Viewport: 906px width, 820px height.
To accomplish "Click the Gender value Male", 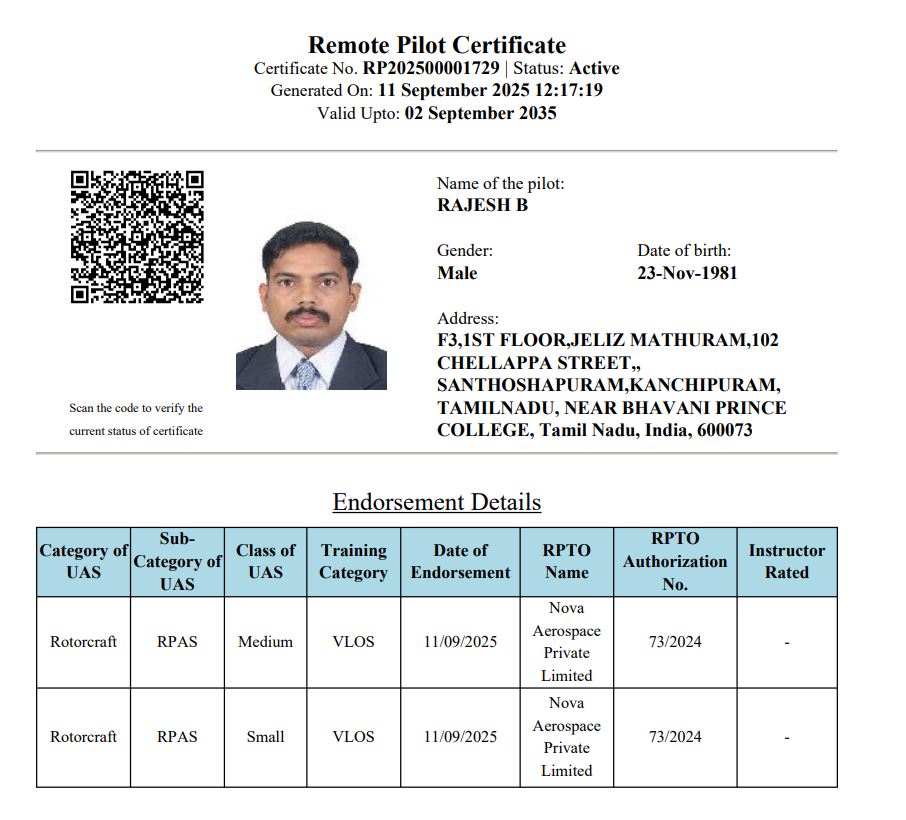I will coord(457,273).
